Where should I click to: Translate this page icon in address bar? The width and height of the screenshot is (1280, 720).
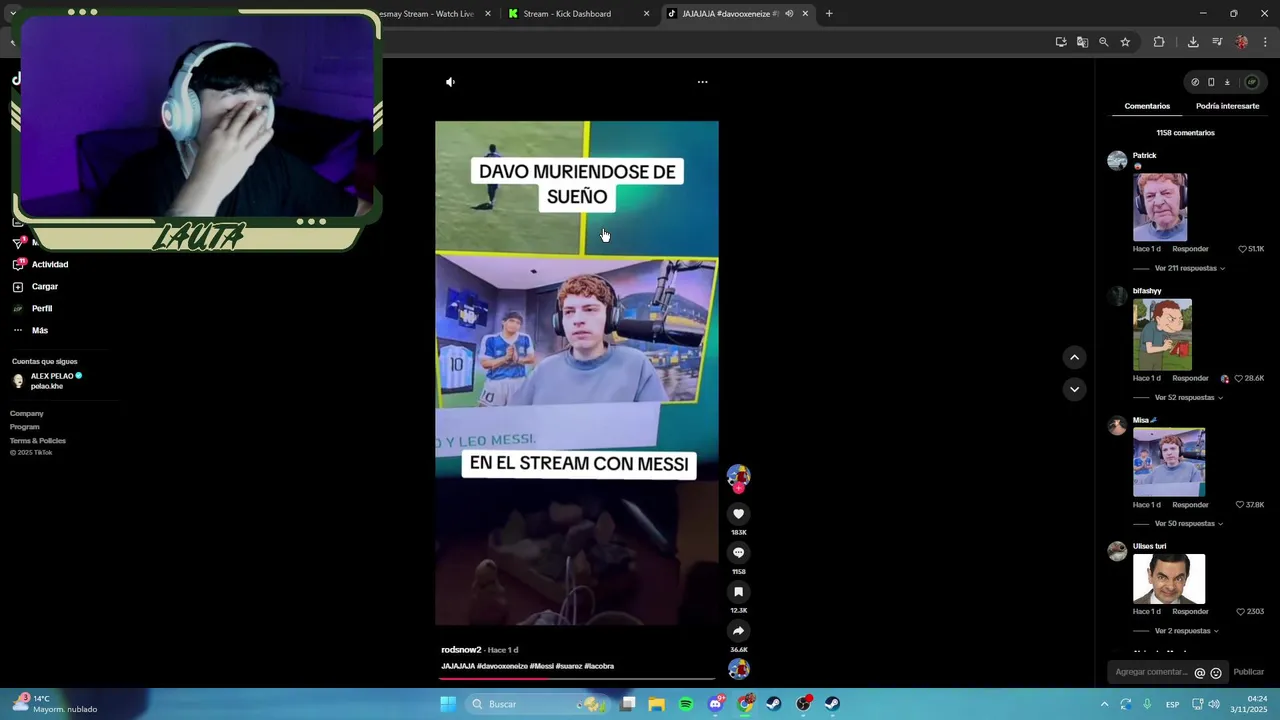click(x=1082, y=42)
